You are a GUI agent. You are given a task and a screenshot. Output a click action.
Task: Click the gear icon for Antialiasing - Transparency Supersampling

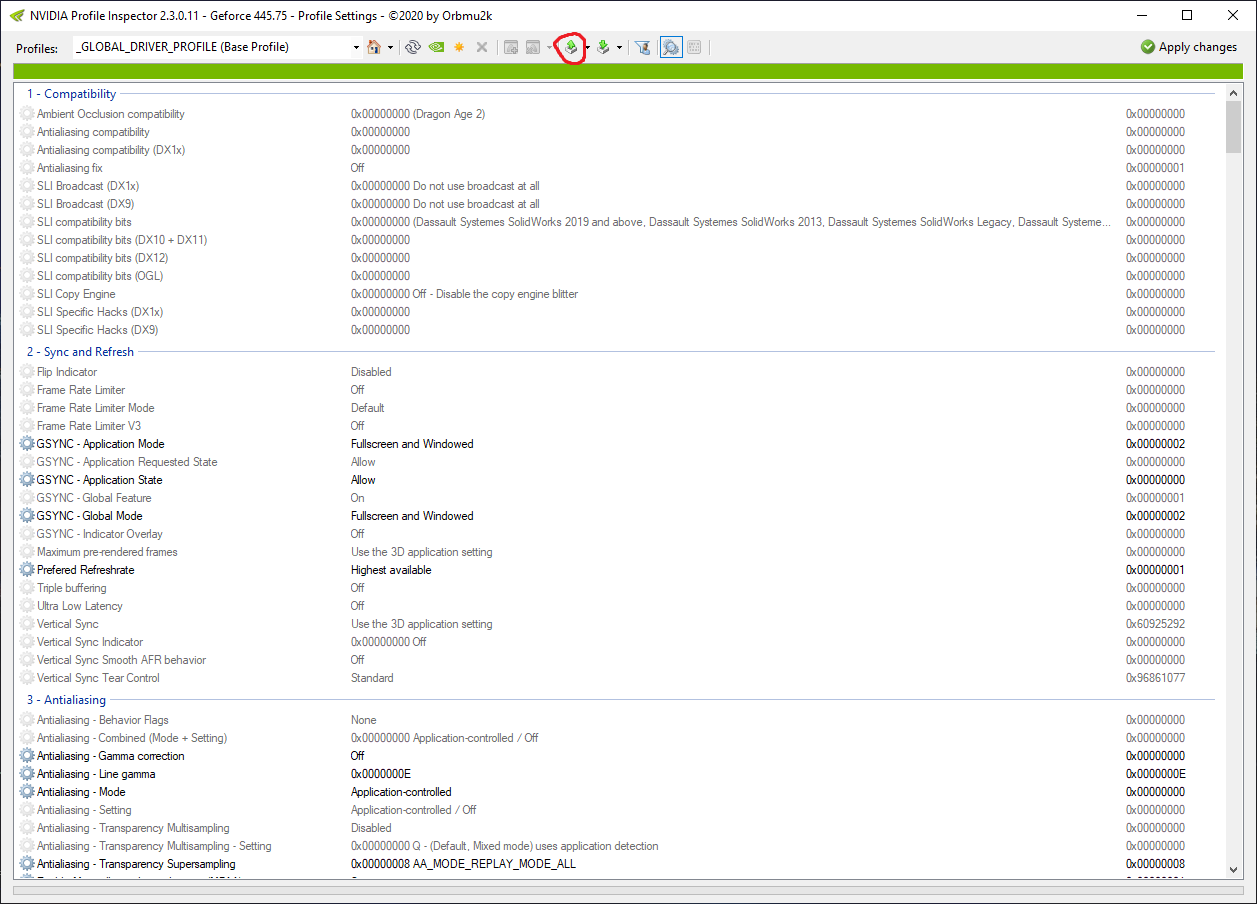[27, 864]
